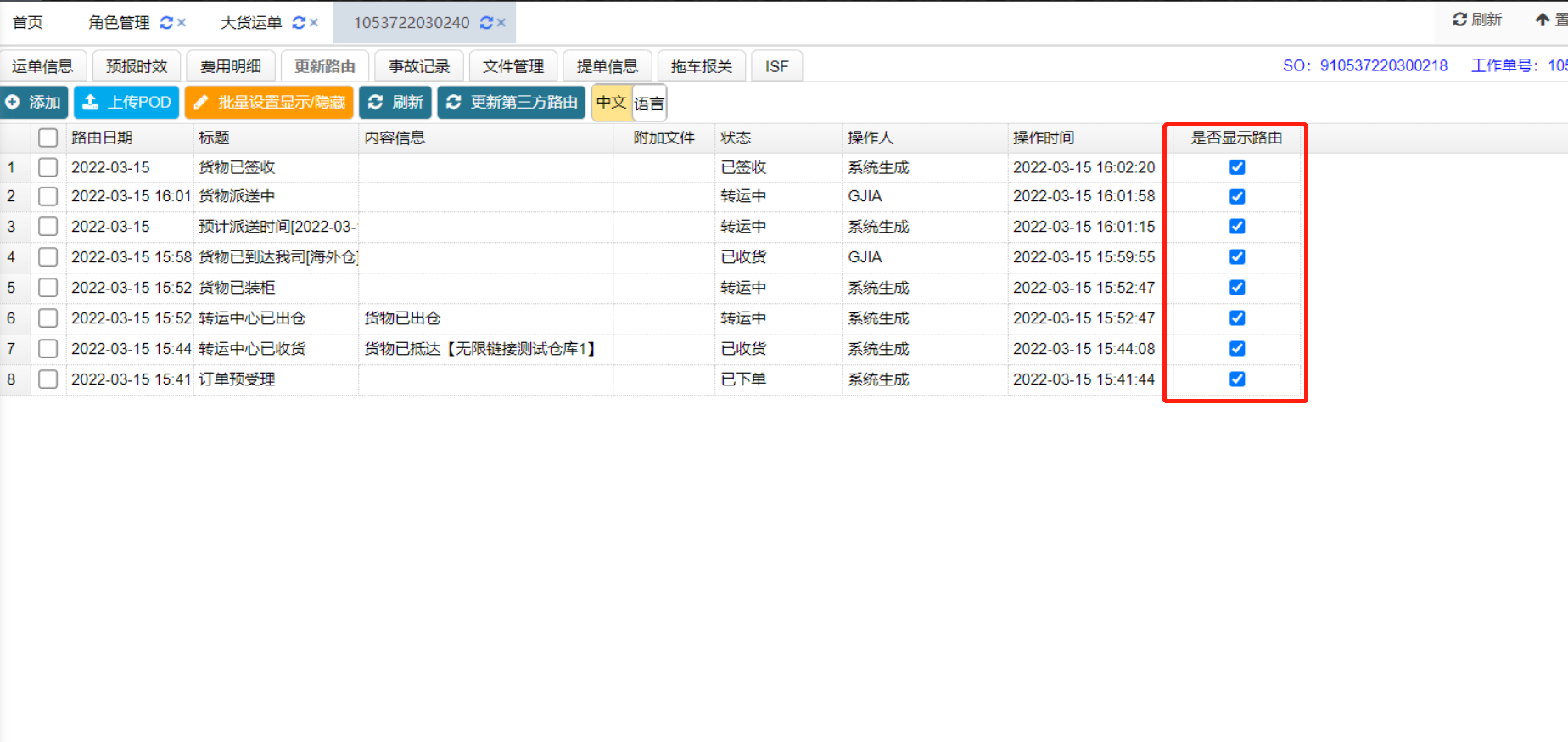Tick the select-all checkbox in table header
The image size is (1568, 742).
pyautogui.click(x=48, y=138)
